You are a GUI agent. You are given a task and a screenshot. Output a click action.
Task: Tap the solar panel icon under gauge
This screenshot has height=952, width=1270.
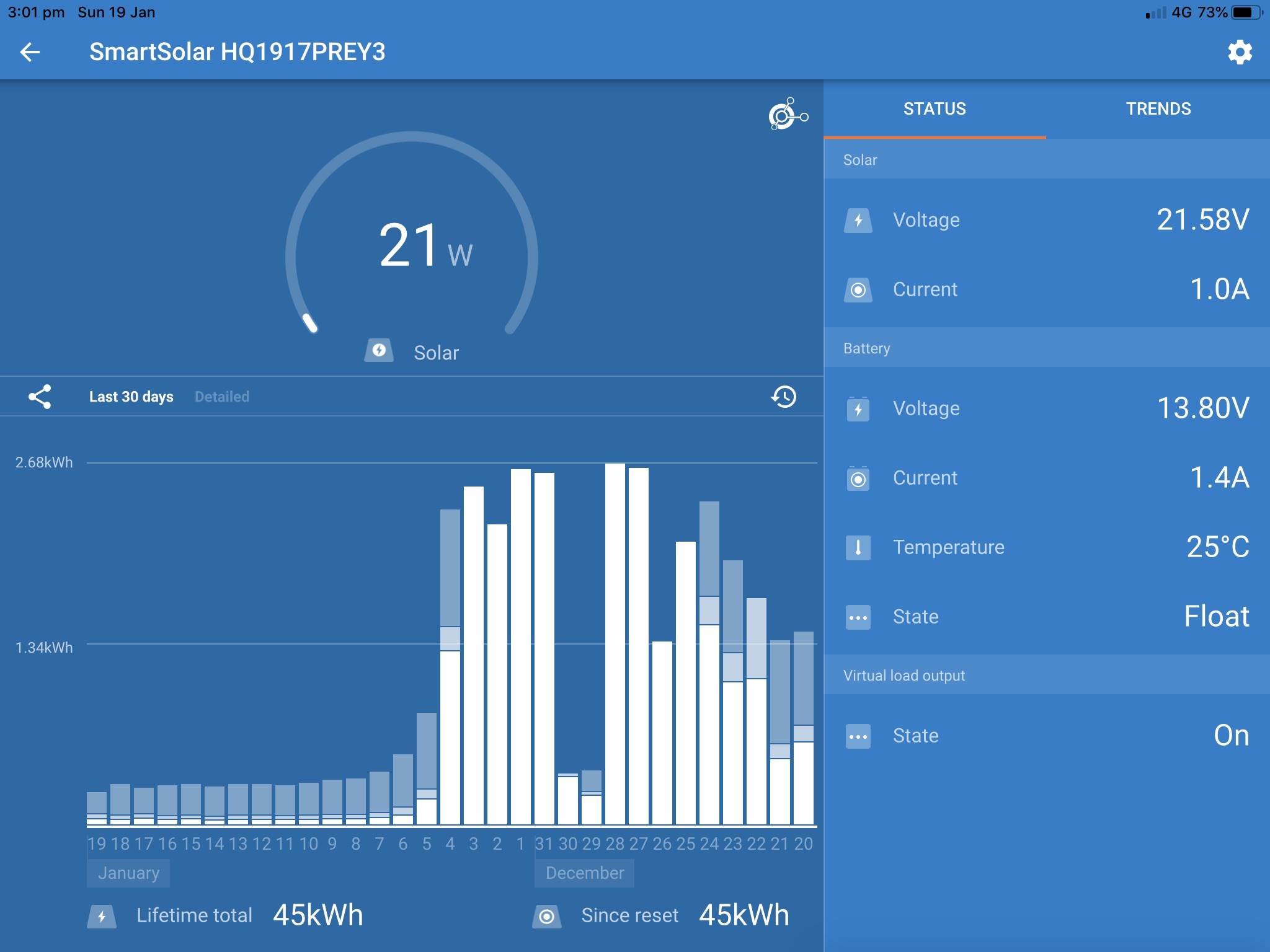coord(379,351)
